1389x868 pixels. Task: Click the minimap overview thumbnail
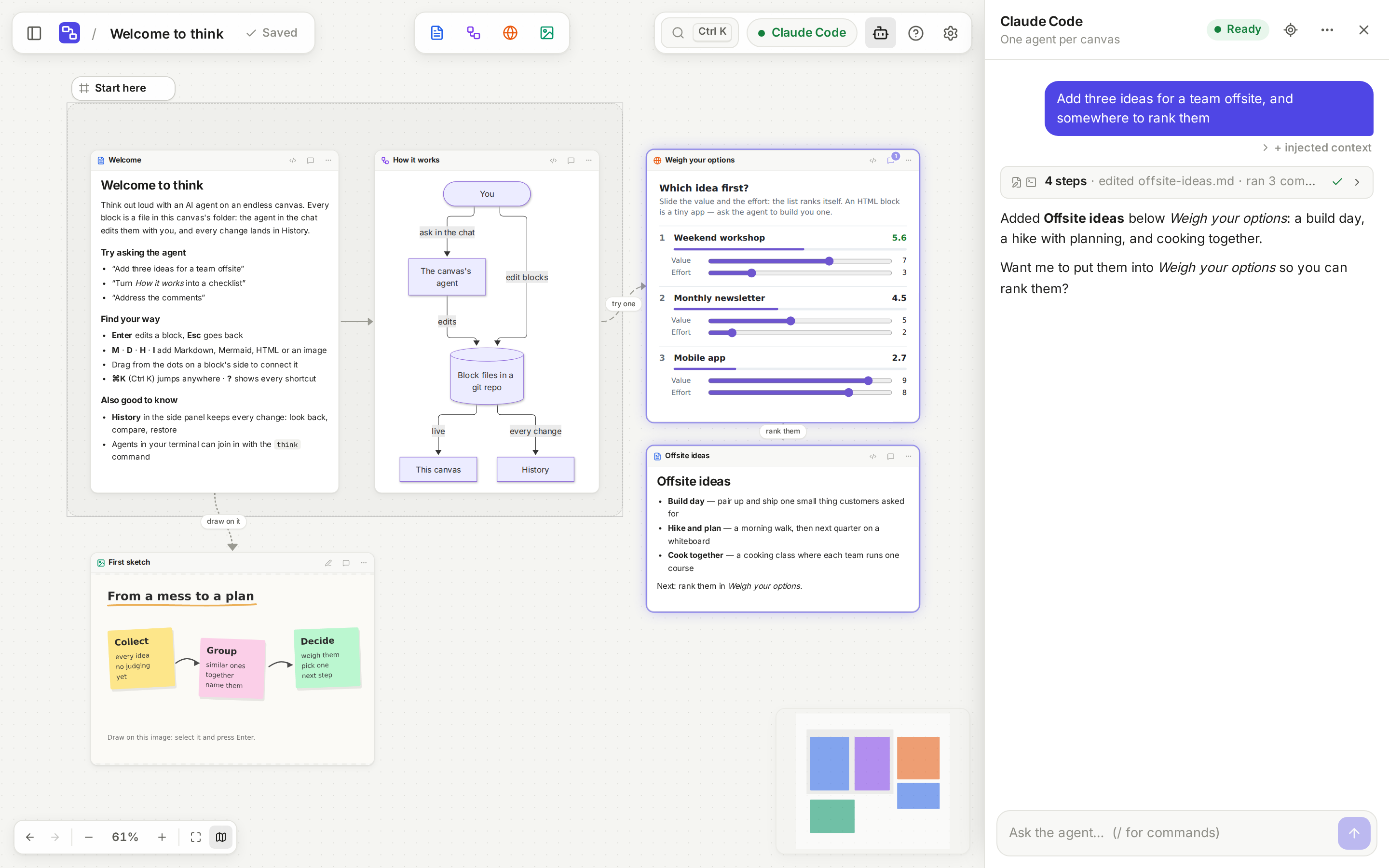point(872,781)
